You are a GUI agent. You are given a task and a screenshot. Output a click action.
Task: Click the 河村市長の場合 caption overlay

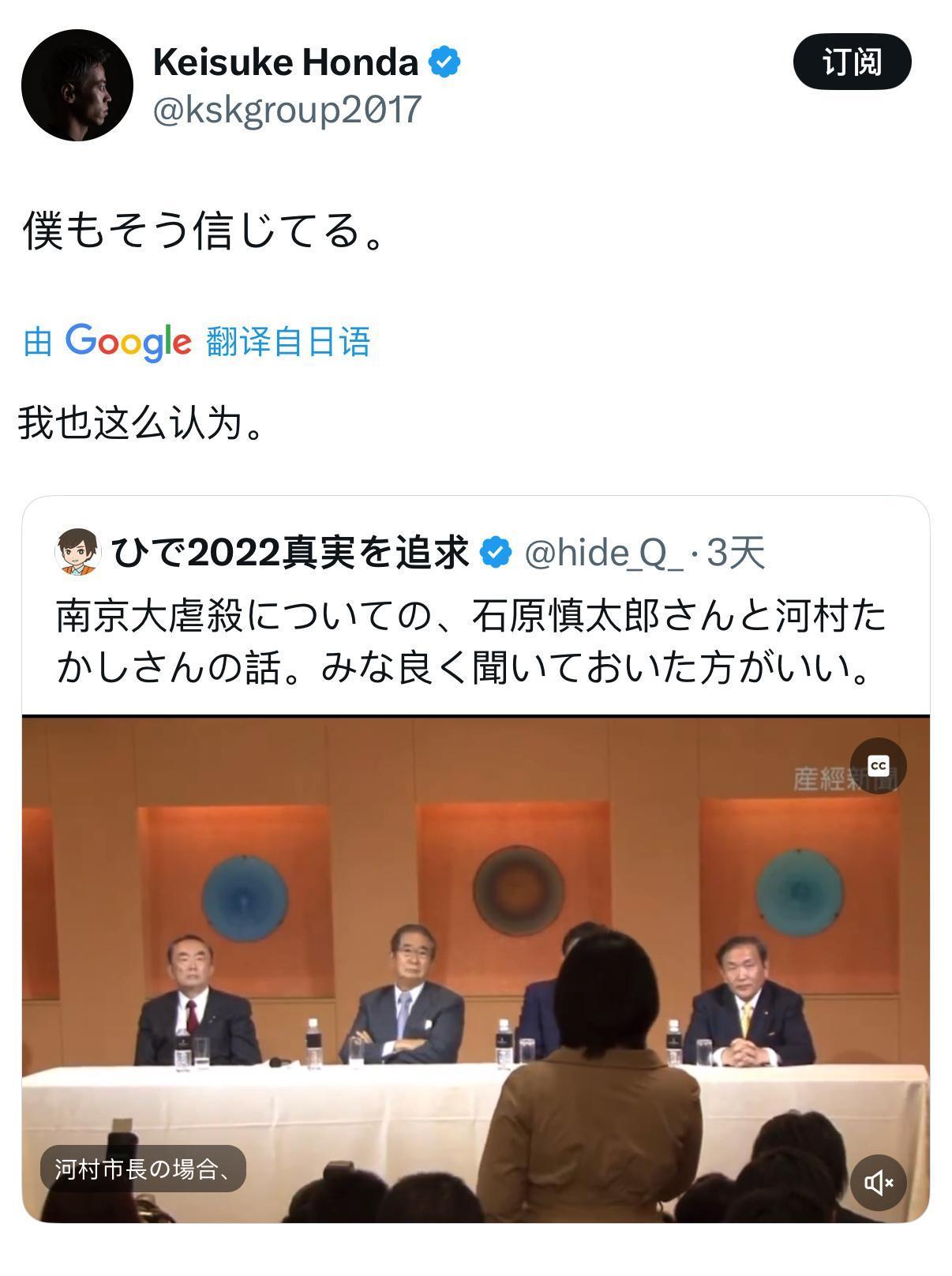click(143, 1169)
